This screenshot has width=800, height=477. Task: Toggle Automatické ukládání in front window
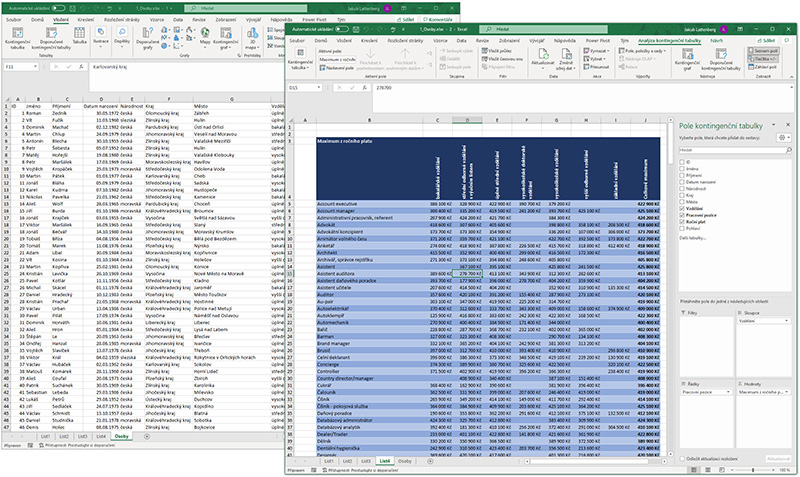click(x=342, y=29)
